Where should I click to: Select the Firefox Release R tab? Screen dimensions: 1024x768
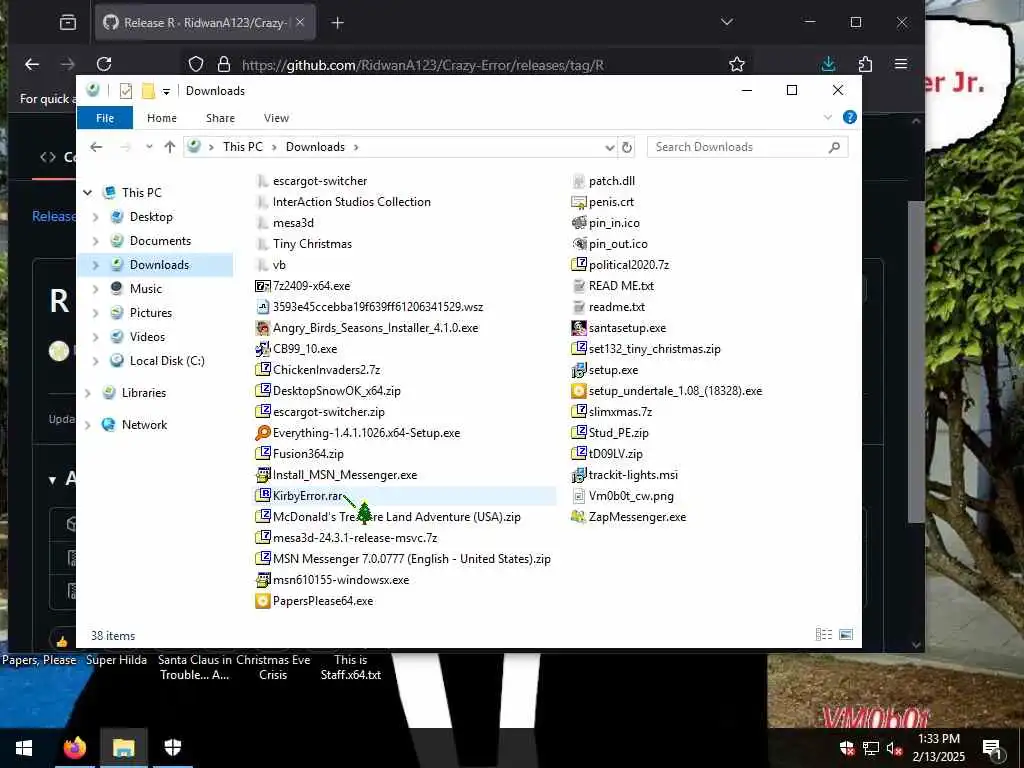point(205,23)
